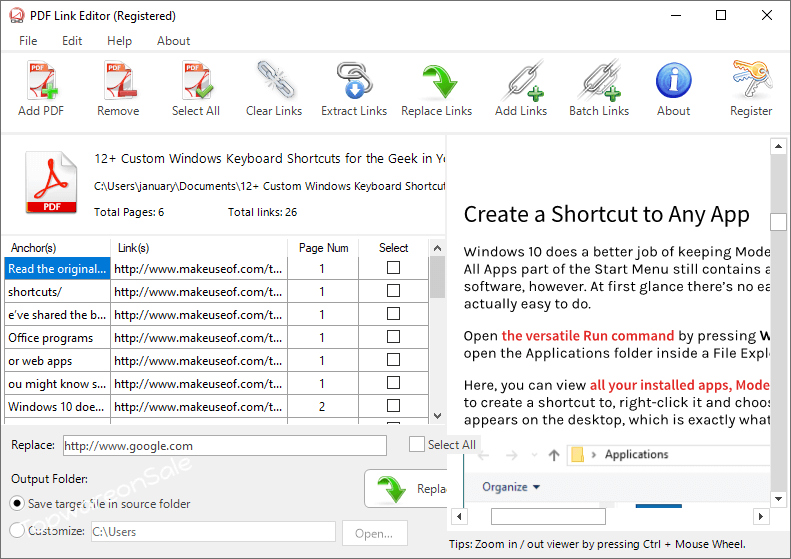Screen dimensions: 791x559
Task: Click the About info icon in toolbar
Action: [x=673, y=80]
